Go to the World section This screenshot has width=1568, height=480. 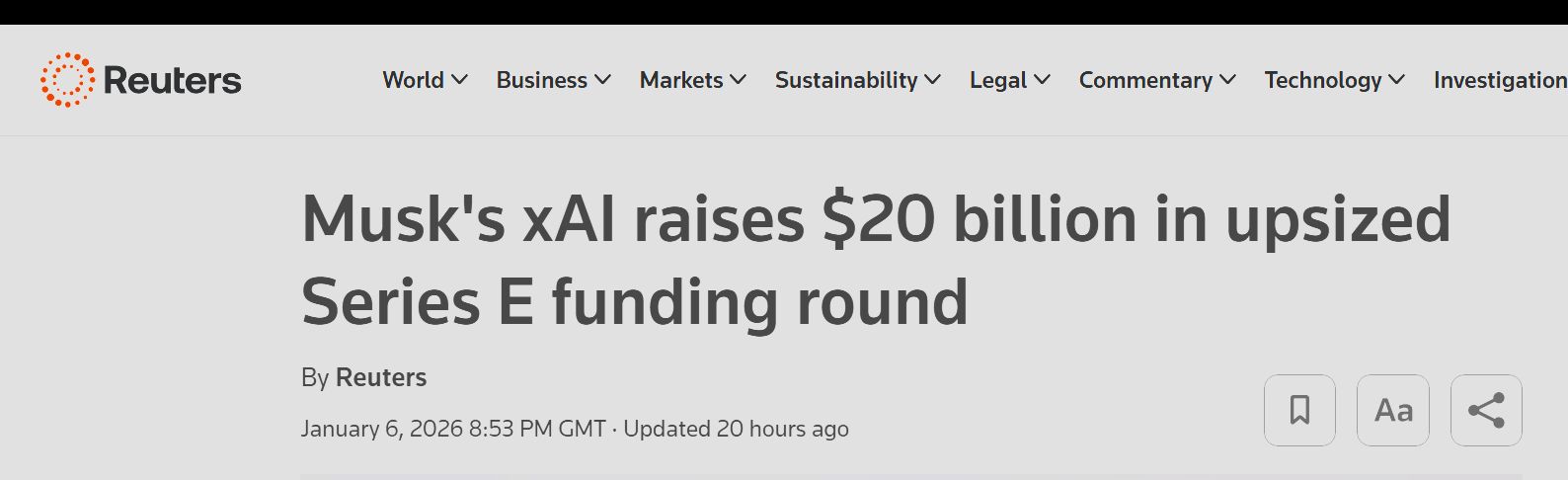click(413, 80)
